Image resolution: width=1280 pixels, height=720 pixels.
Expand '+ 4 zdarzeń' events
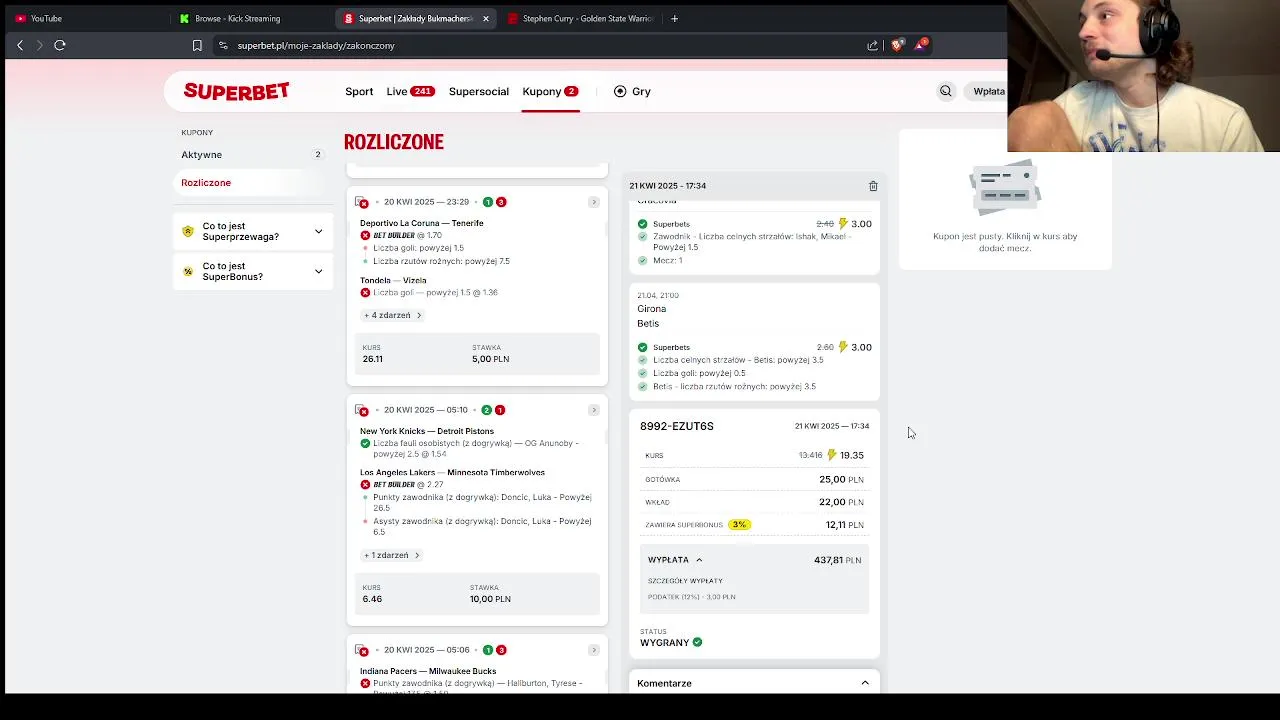coord(393,315)
